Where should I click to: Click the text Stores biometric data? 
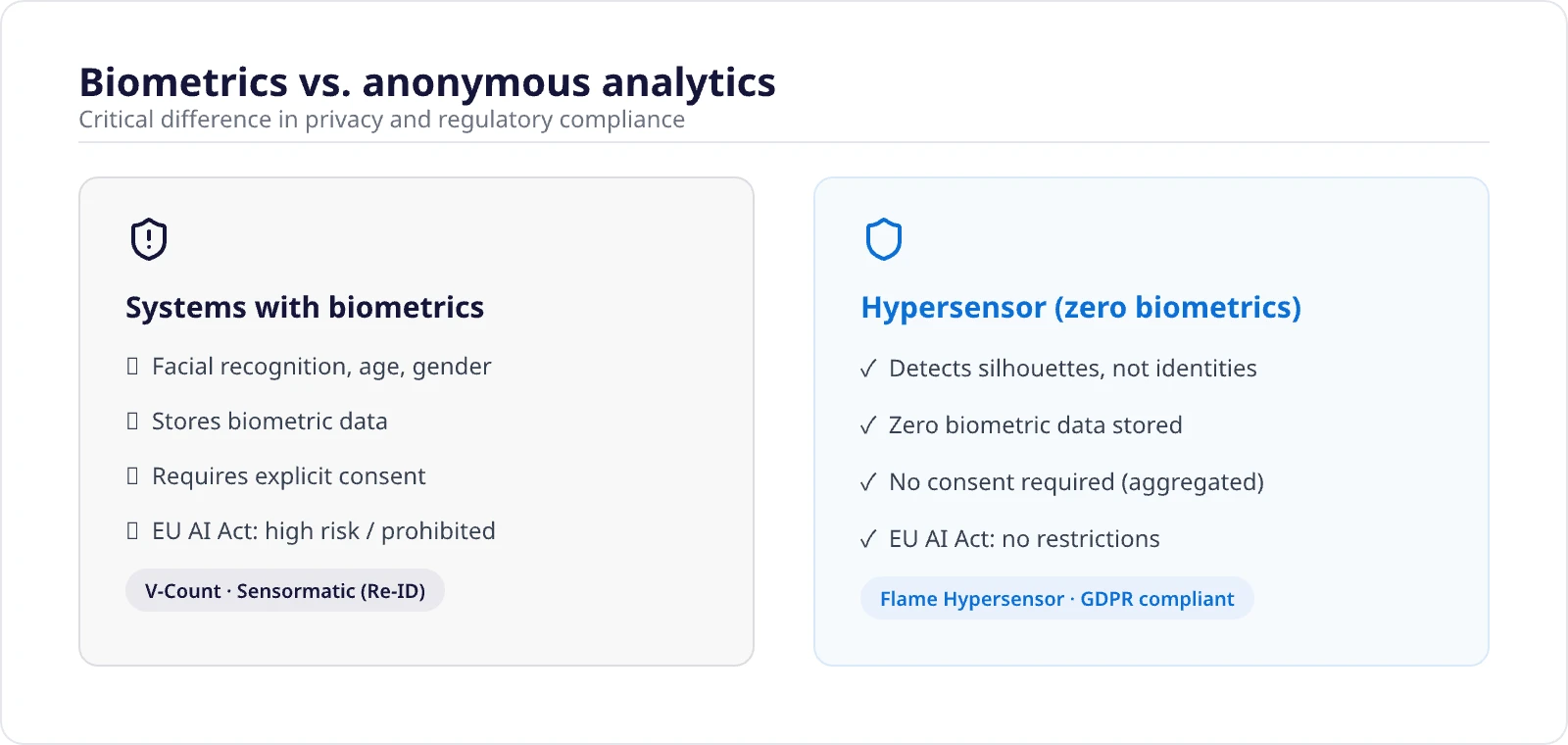(x=269, y=422)
